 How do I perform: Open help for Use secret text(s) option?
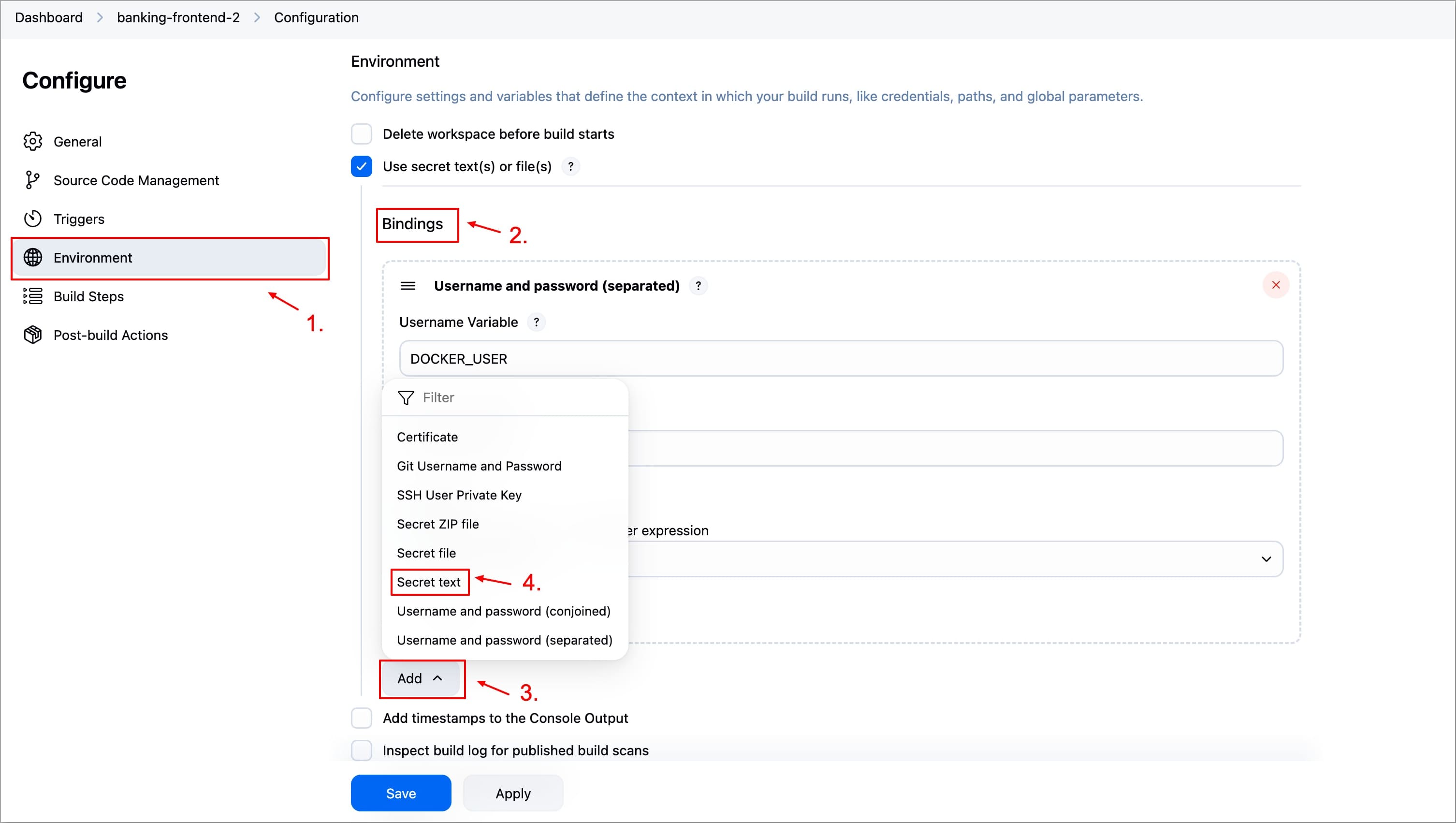[571, 167]
